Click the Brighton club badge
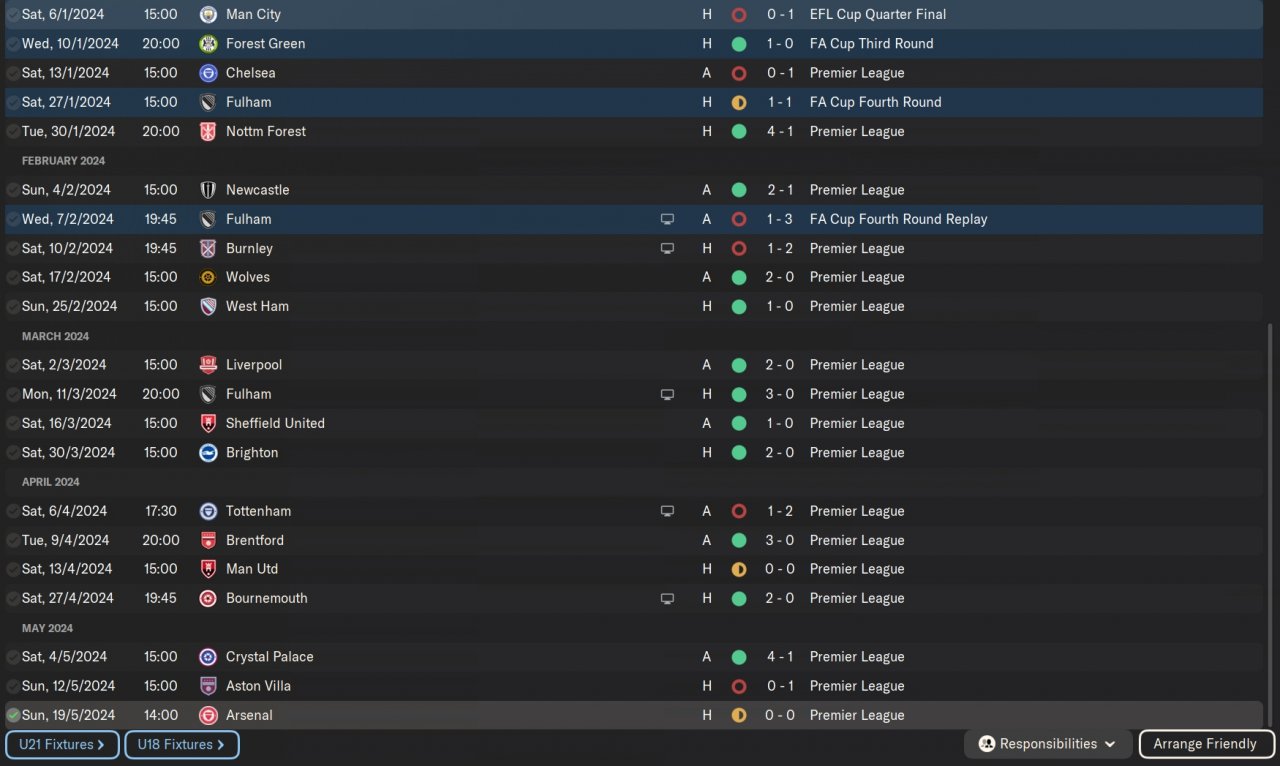The image size is (1280, 766). pyautogui.click(x=208, y=453)
